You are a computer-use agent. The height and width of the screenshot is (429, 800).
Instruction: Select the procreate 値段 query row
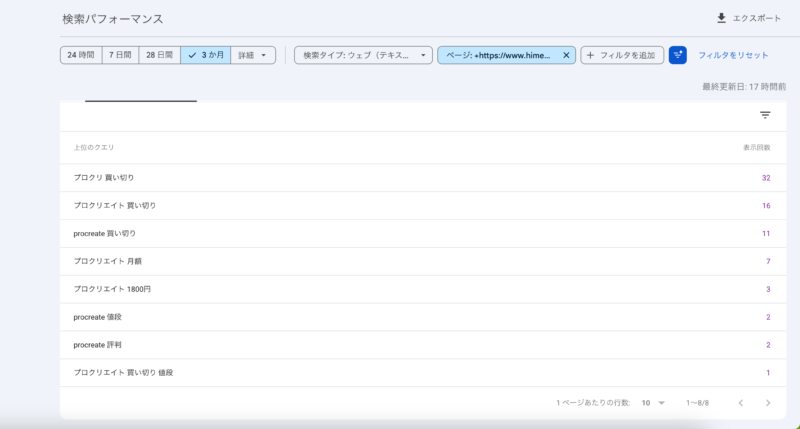[422, 317]
